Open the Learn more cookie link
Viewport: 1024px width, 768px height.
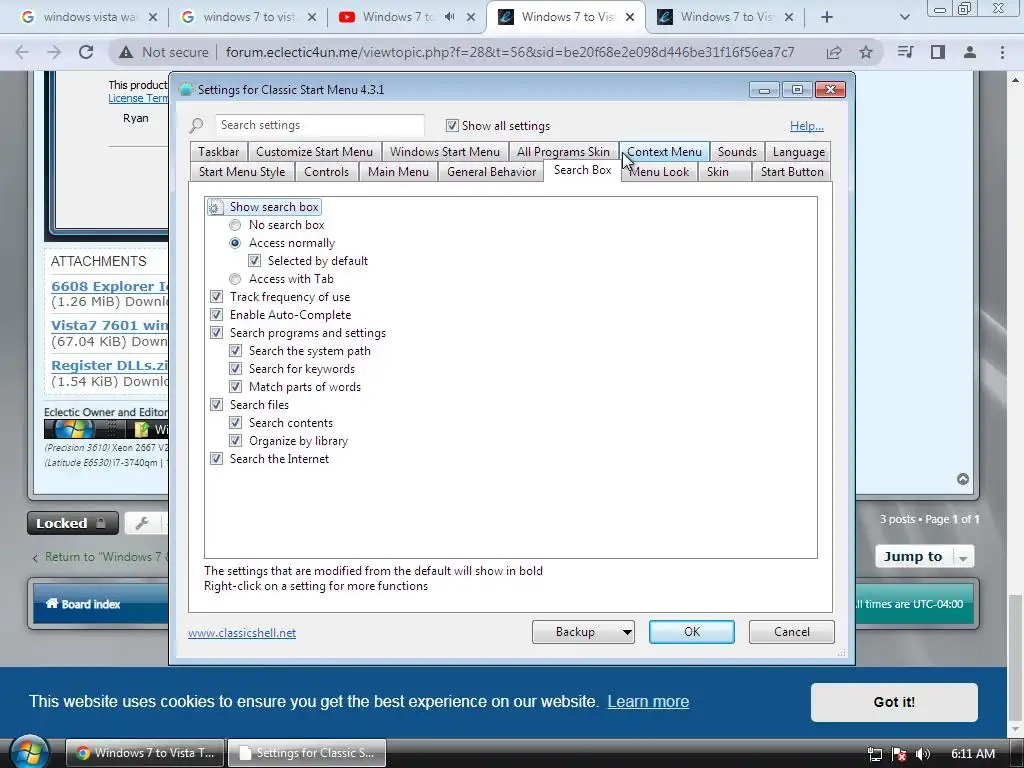coord(648,701)
